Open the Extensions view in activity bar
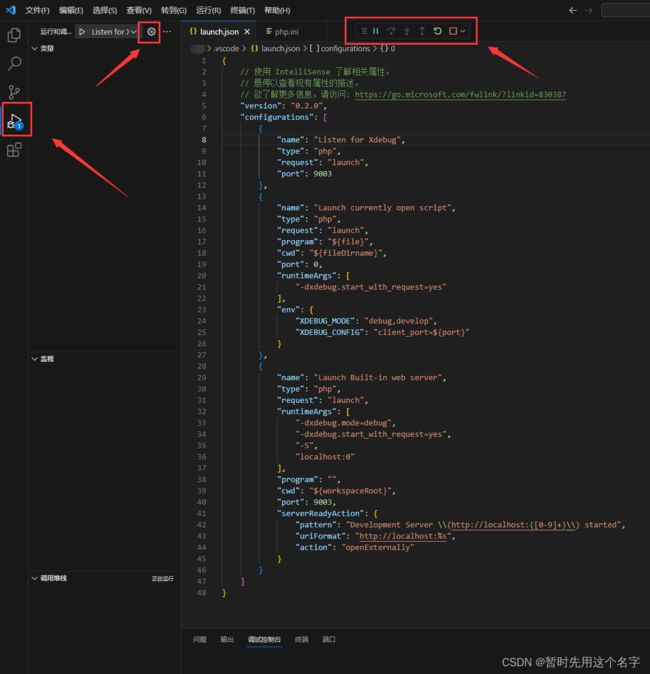The width and height of the screenshot is (650, 674). tap(14, 150)
